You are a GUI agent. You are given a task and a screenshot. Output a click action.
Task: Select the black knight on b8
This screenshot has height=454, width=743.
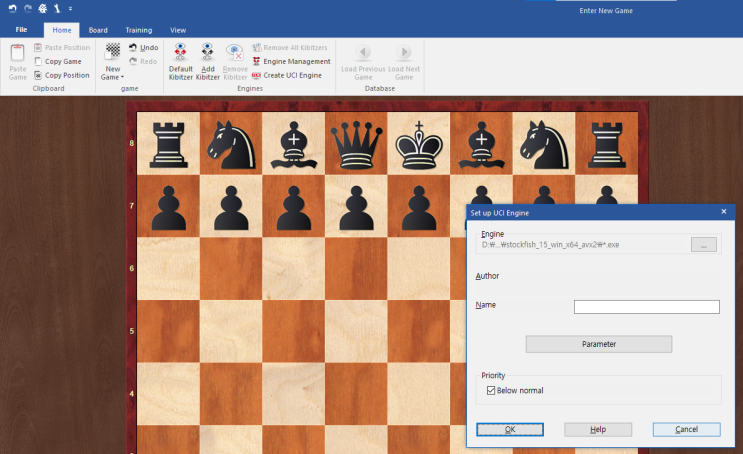[x=231, y=144]
